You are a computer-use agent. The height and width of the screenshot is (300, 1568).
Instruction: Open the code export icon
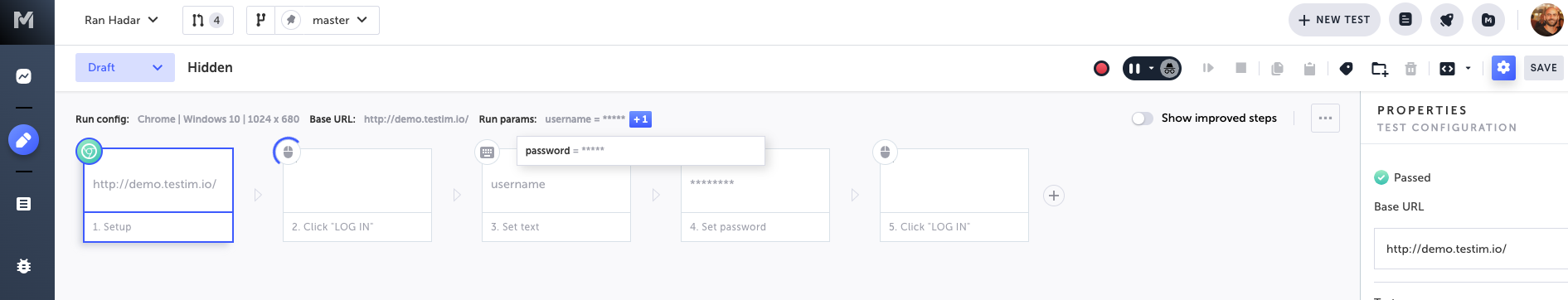[1447, 68]
